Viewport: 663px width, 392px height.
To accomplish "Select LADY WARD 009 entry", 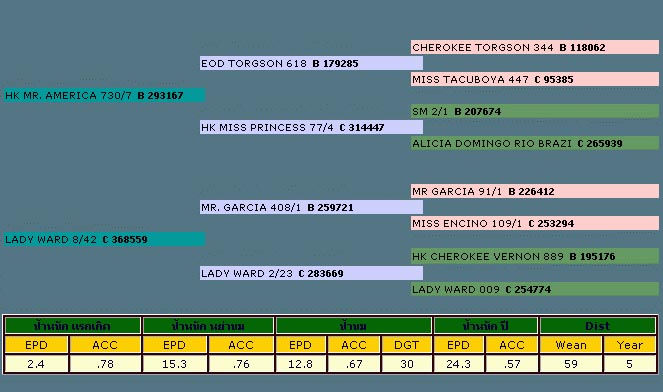I will pyautogui.click(x=534, y=289).
